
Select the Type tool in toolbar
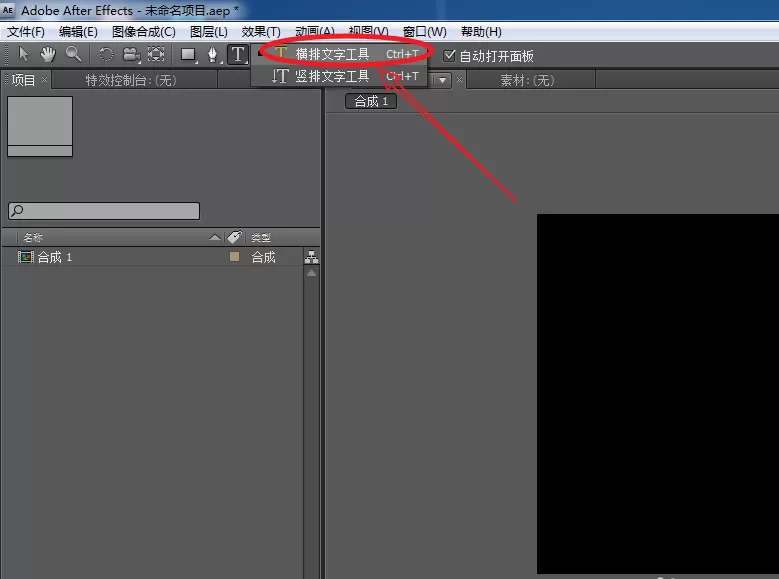(x=238, y=54)
